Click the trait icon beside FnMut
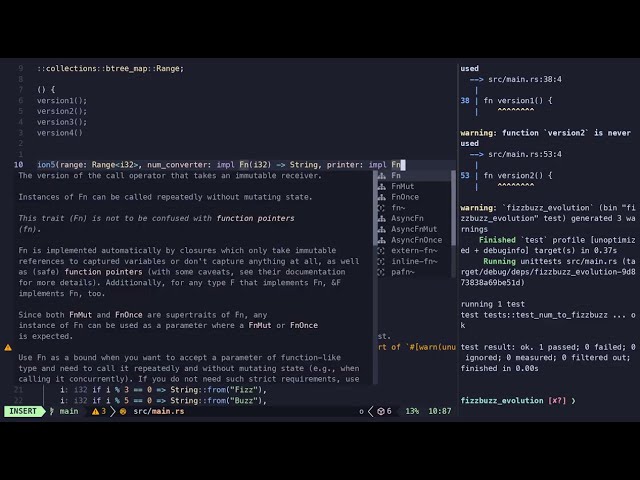 coord(382,187)
